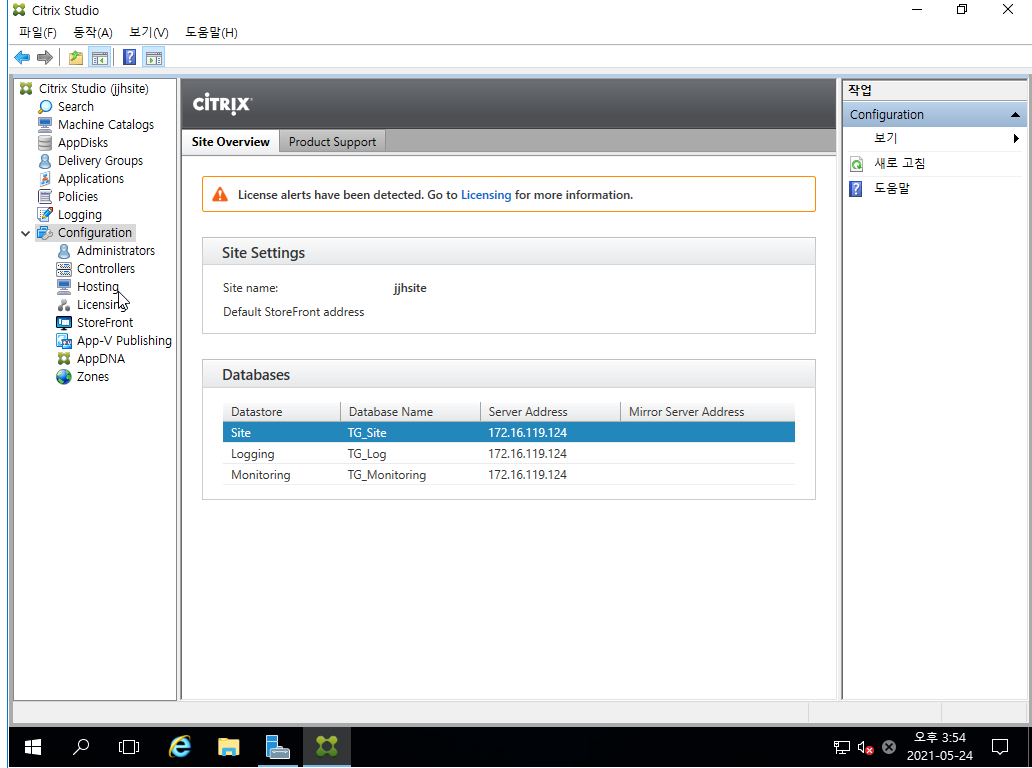Click the Server Address column header
The height and width of the screenshot is (768, 1032).
(x=550, y=412)
